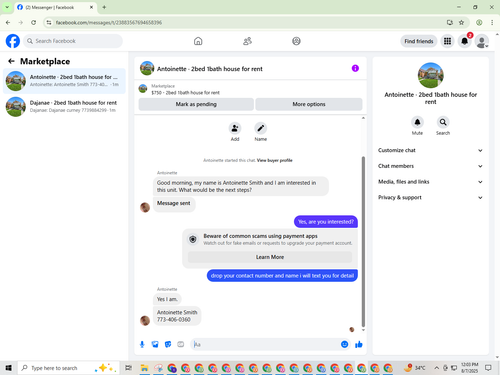Click the 'Message sent' bubble

[174, 203]
